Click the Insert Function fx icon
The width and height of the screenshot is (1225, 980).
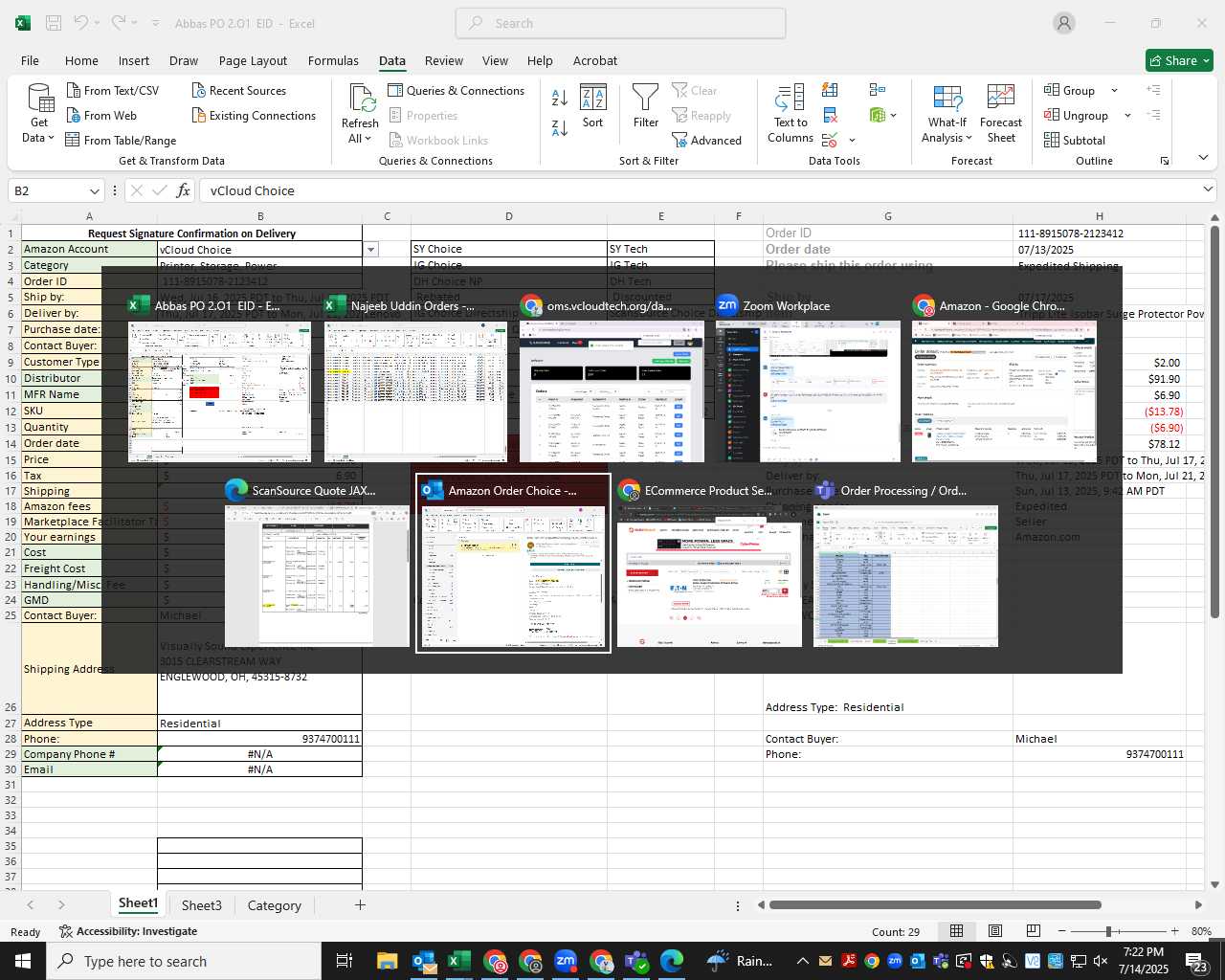[184, 190]
